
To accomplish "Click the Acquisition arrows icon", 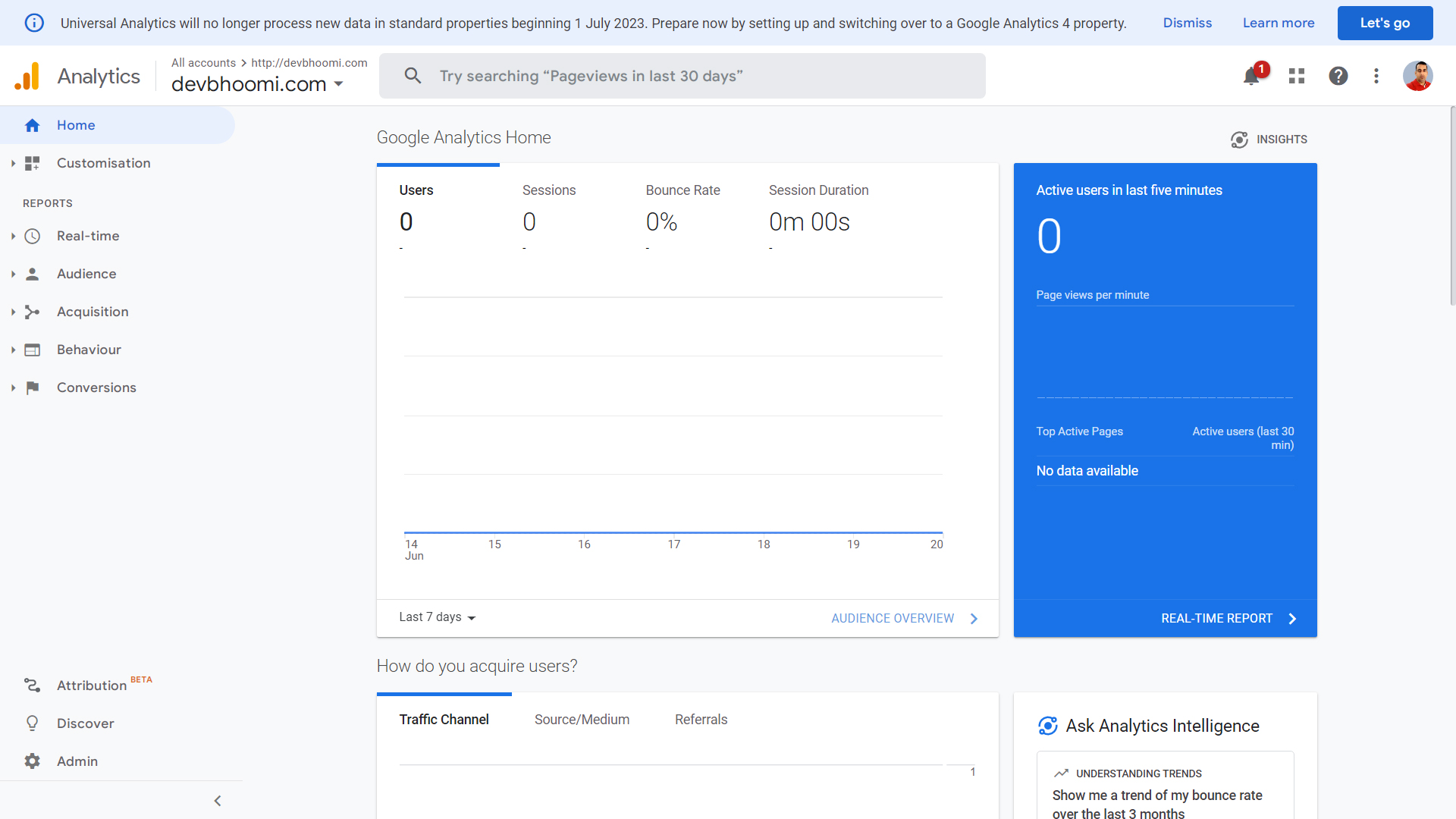I will coord(32,312).
